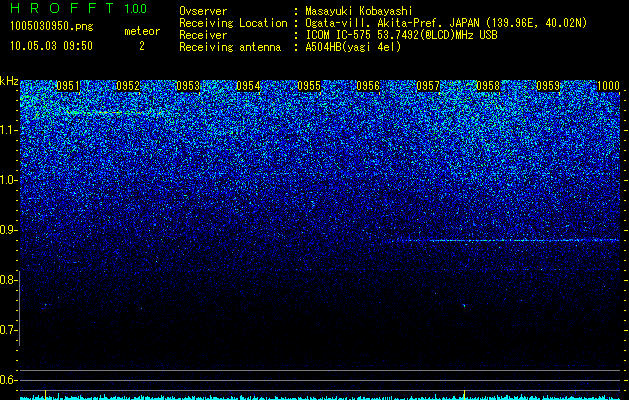Click the date stamp 10.05.03 09:50

[51, 46]
